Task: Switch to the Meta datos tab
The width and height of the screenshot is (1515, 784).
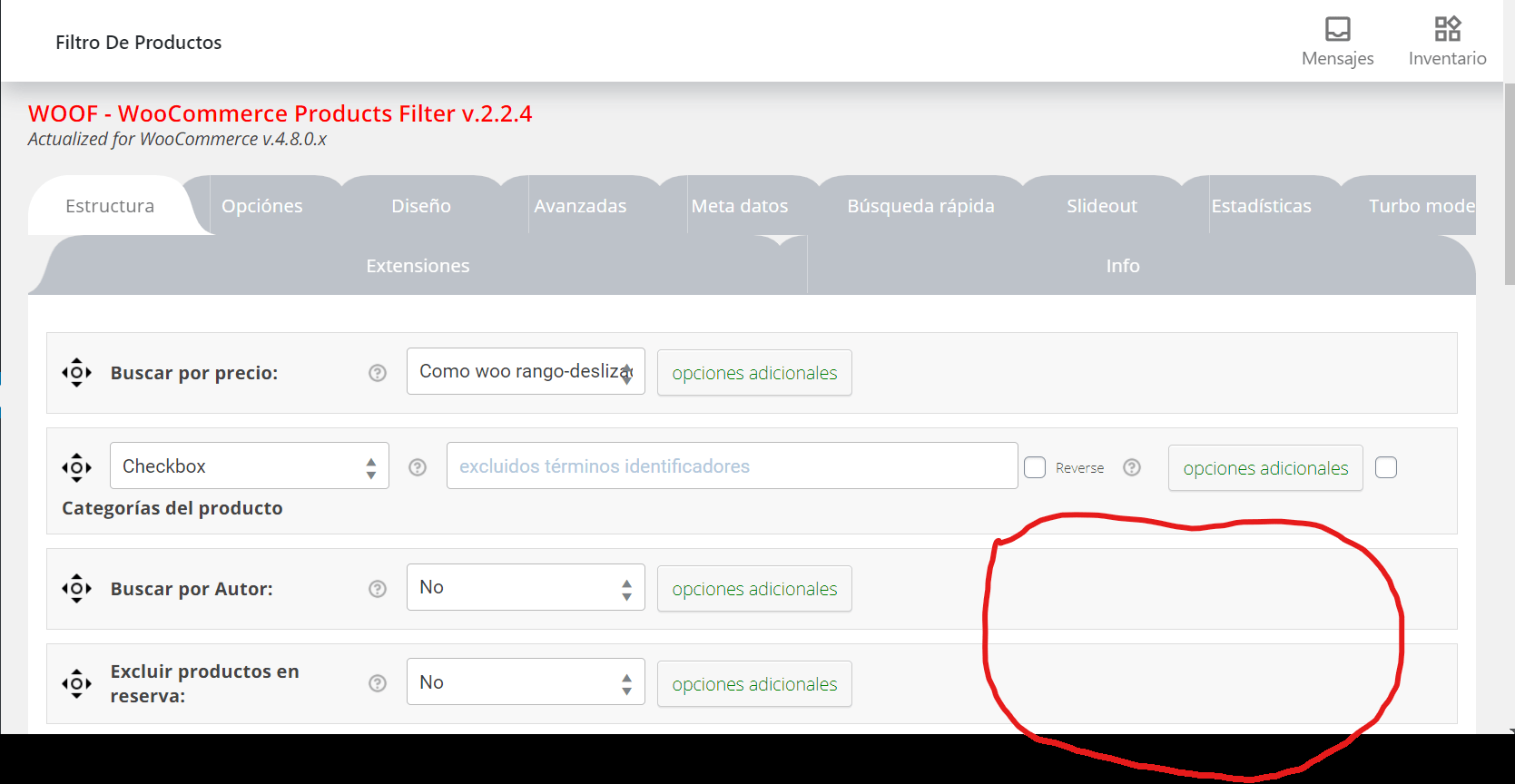Action: point(740,206)
